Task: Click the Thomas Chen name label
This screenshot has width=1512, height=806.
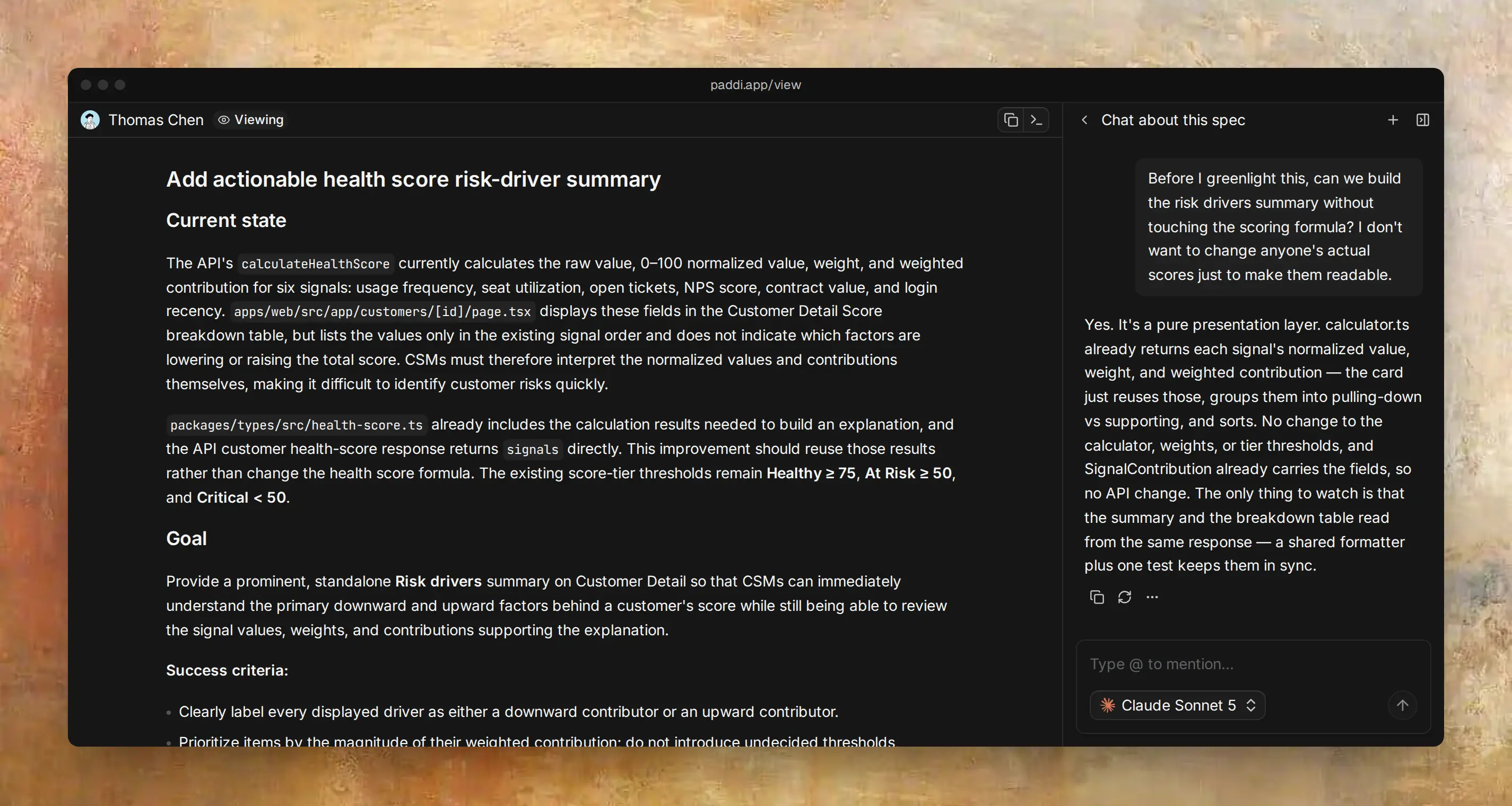Action: [x=156, y=120]
